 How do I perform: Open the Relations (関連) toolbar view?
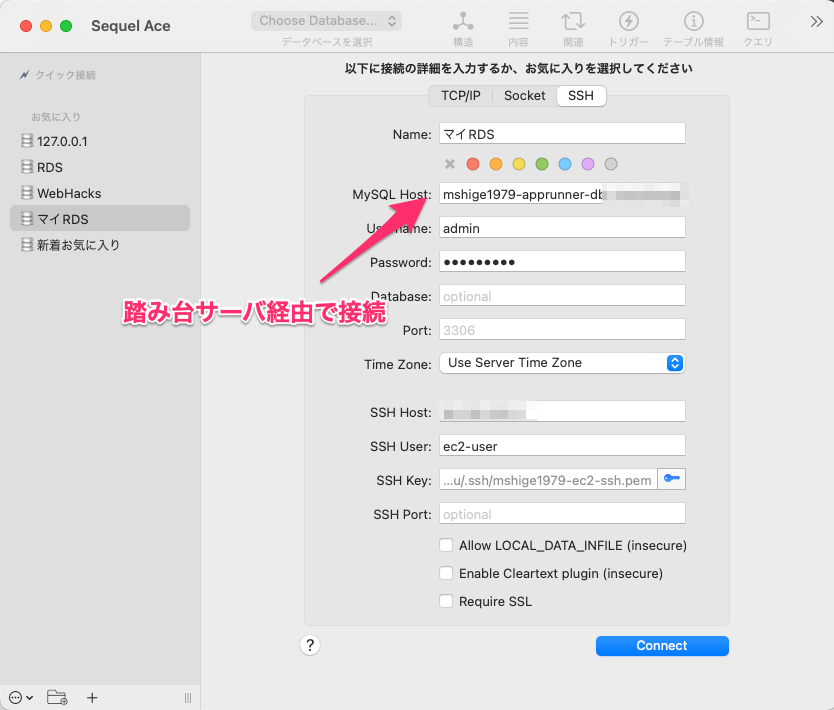point(573,29)
